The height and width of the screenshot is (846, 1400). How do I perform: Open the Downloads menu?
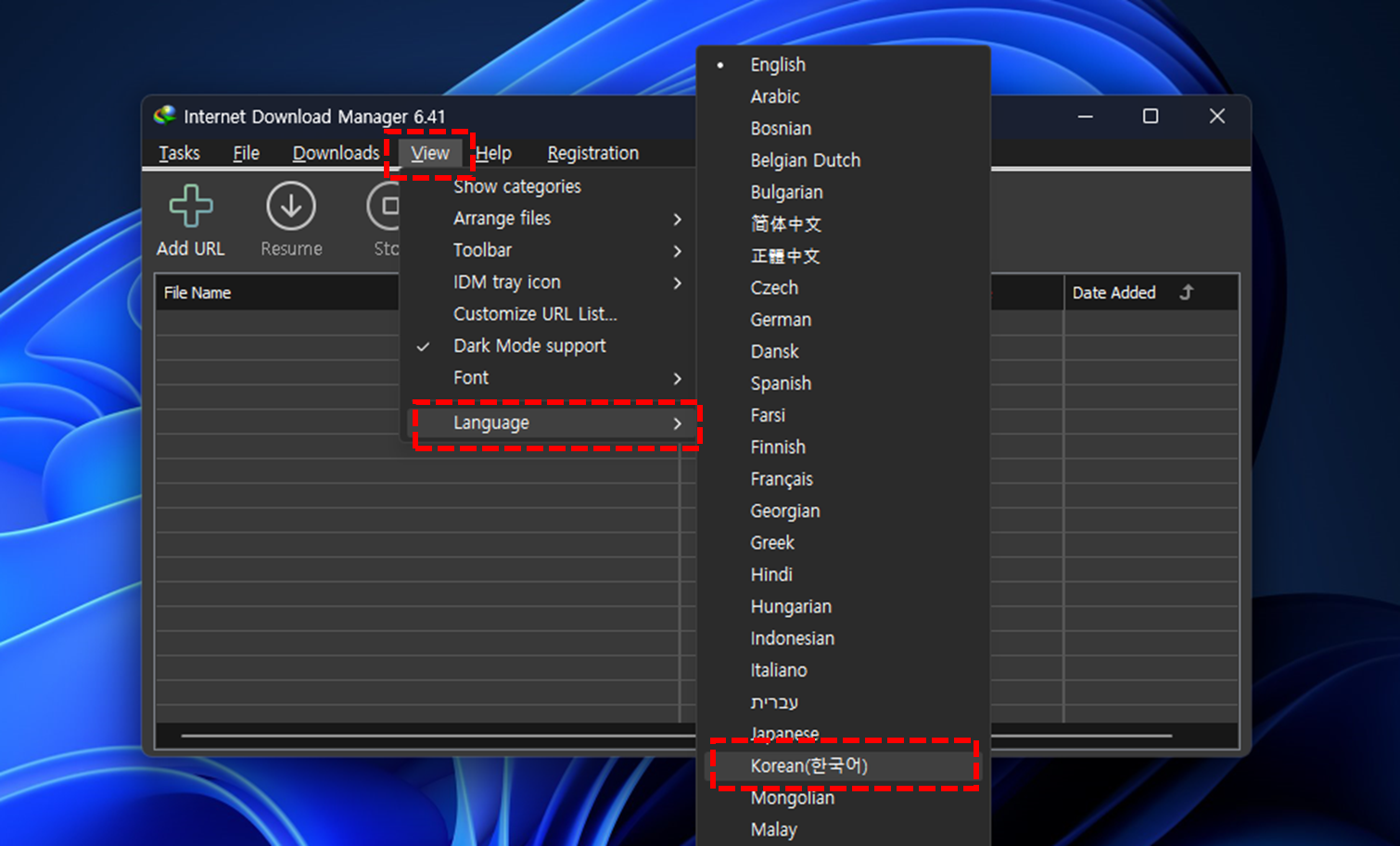336,153
